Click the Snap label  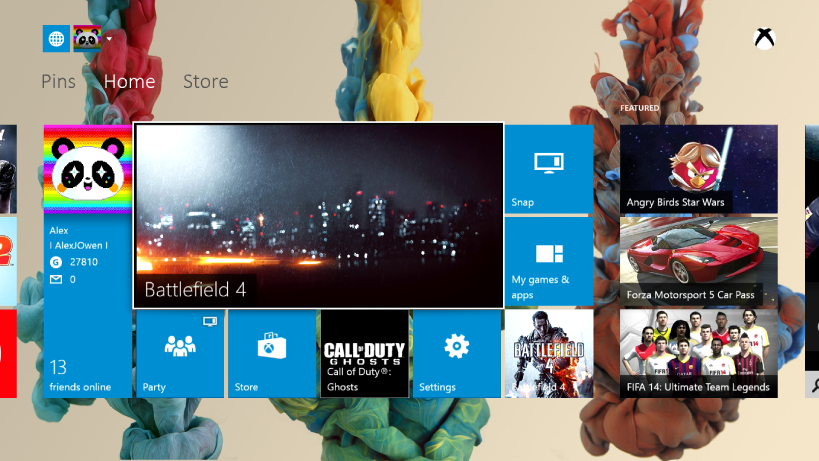[x=522, y=202]
